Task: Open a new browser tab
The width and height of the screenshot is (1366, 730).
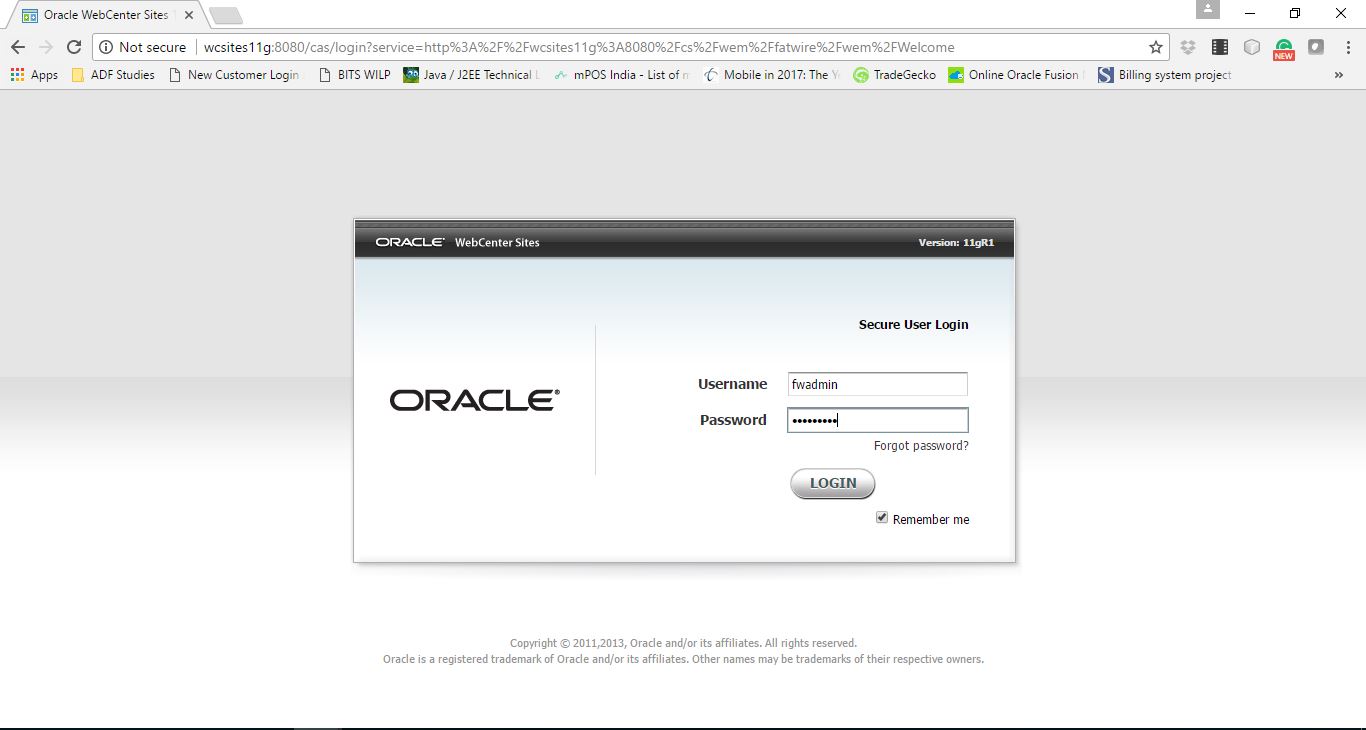Action: pyautogui.click(x=226, y=15)
